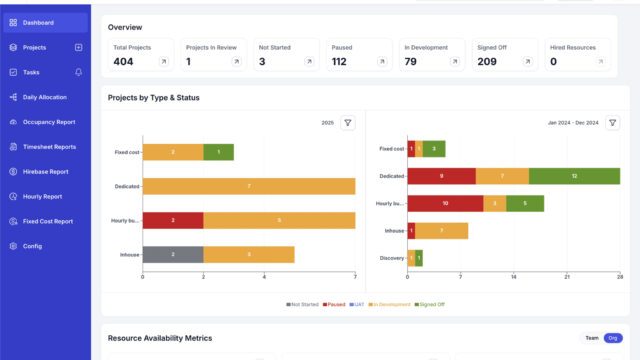Click the Config gear icon
The height and width of the screenshot is (360, 640).
tap(13, 246)
